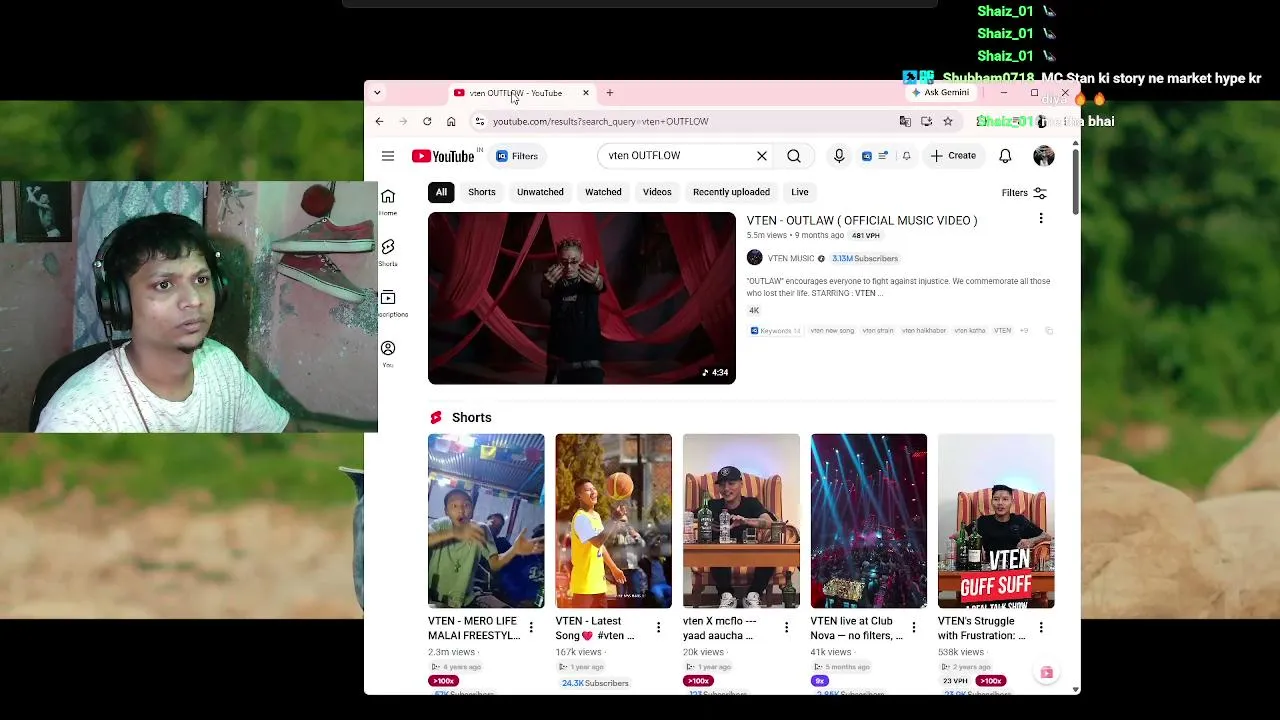Open the MERO LIFE MALAI FREESTYLE short thumbnail
The image size is (1280, 720).
(x=486, y=521)
